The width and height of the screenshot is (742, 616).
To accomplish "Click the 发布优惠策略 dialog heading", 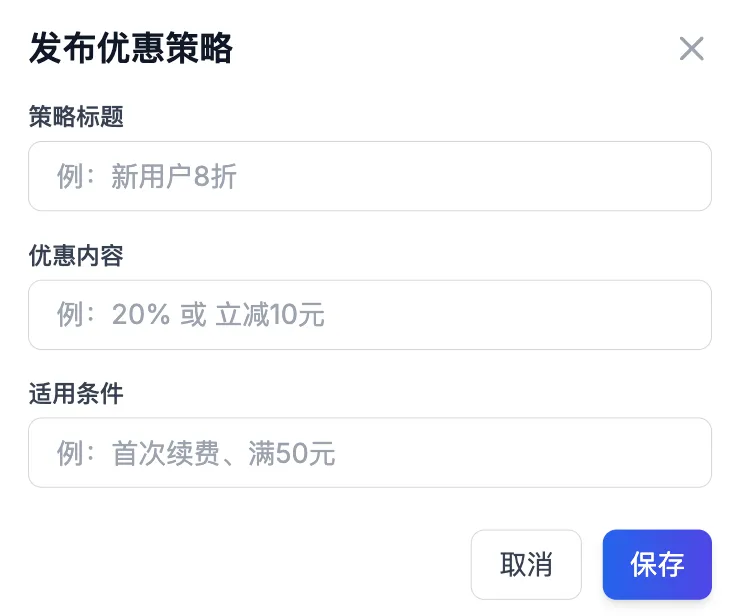I will [131, 48].
